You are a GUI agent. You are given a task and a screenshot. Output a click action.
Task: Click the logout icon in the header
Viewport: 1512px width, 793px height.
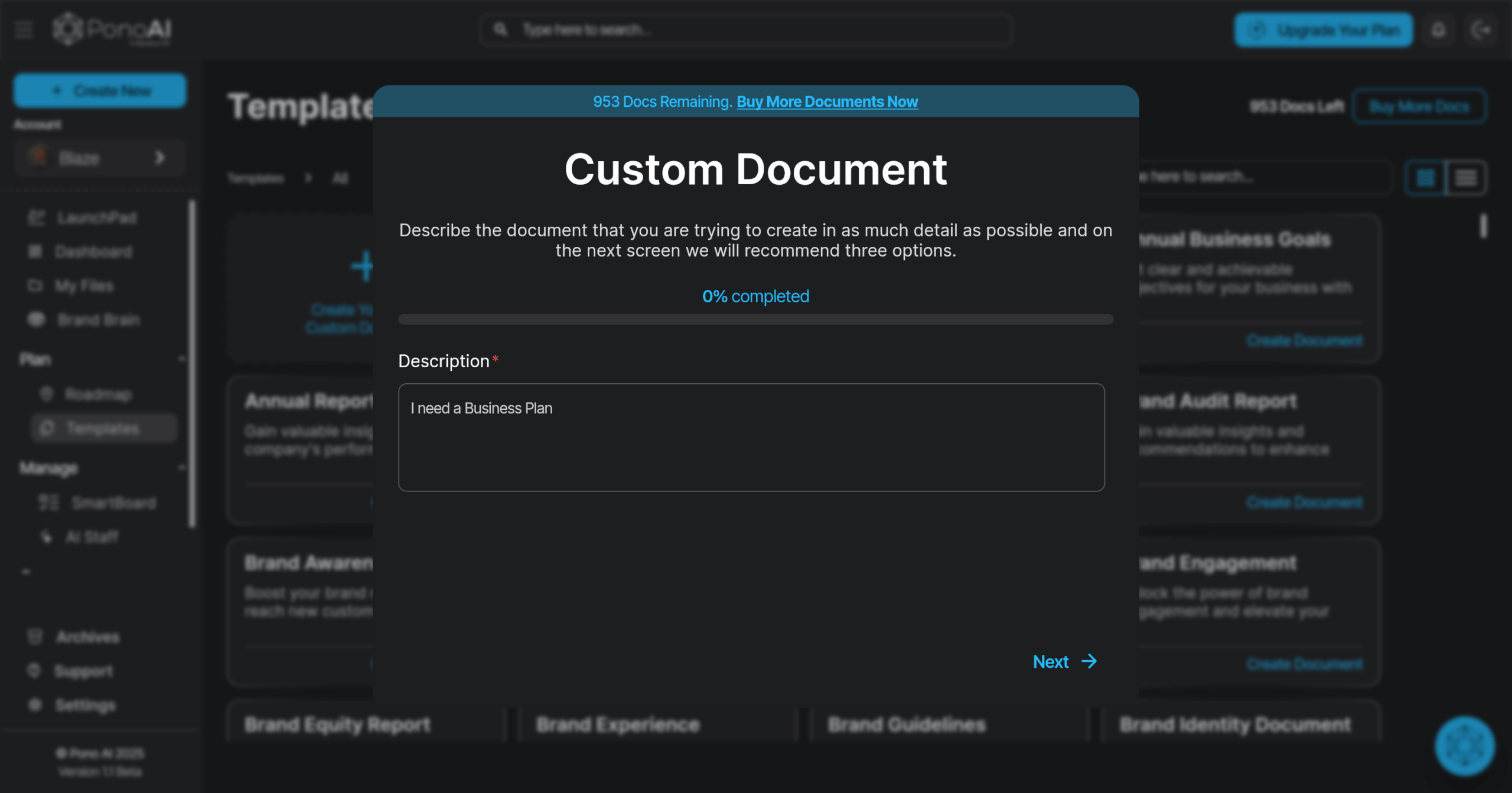[1481, 30]
